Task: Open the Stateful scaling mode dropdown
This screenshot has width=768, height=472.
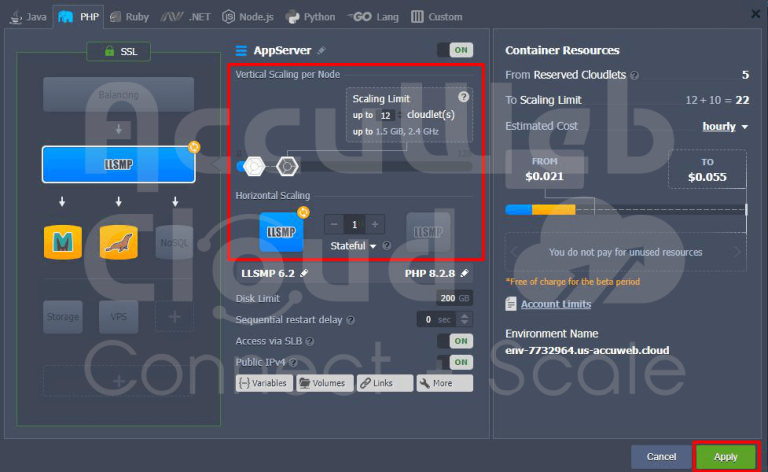Action: click(354, 246)
